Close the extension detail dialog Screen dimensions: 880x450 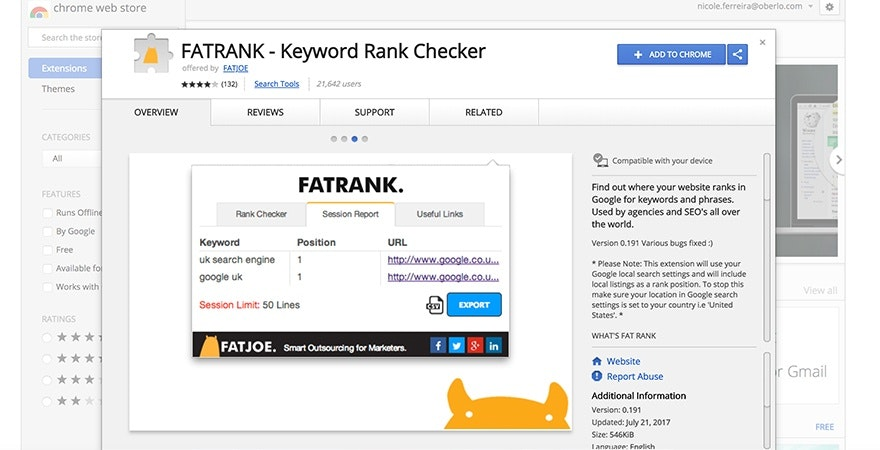[x=762, y=42]
